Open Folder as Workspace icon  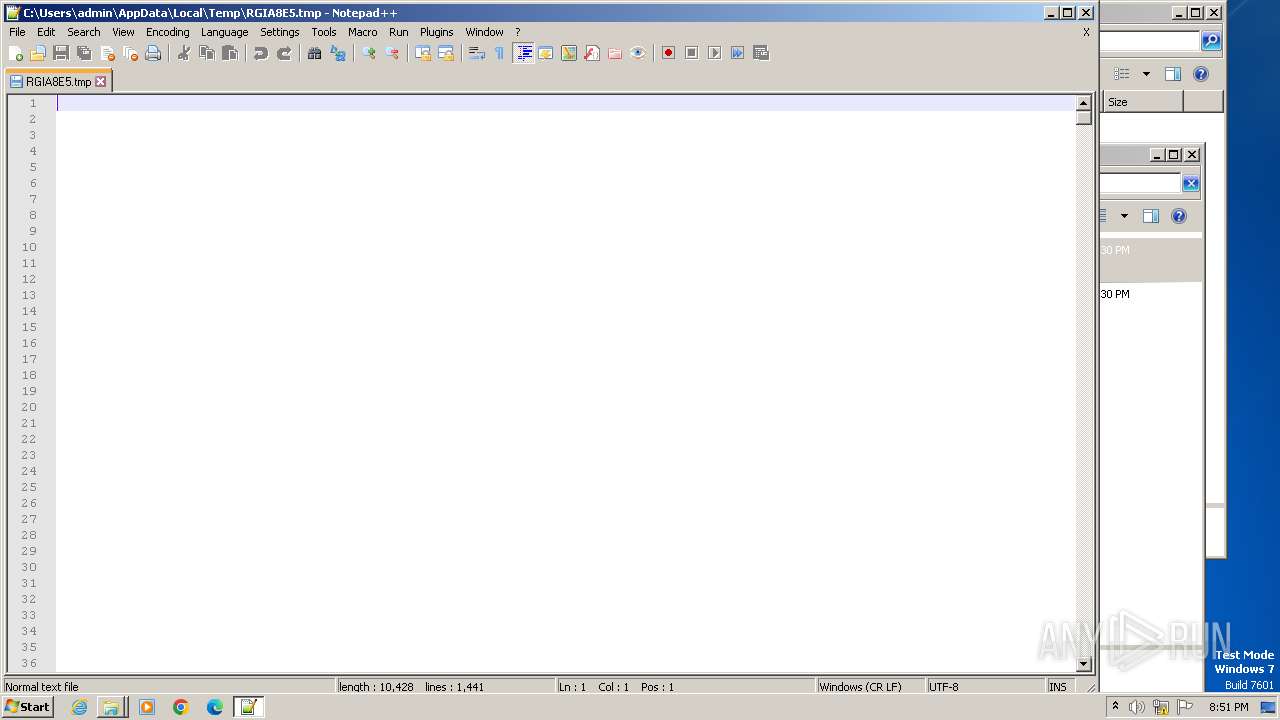(x=615, y=53)
